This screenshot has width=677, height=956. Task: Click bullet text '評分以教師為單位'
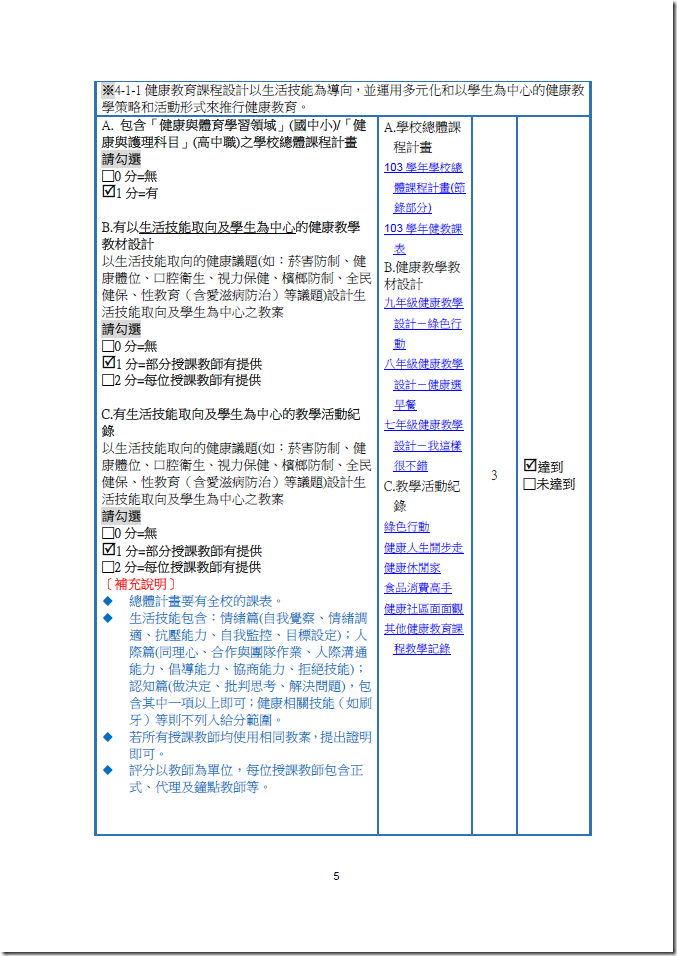coord(181,770)
